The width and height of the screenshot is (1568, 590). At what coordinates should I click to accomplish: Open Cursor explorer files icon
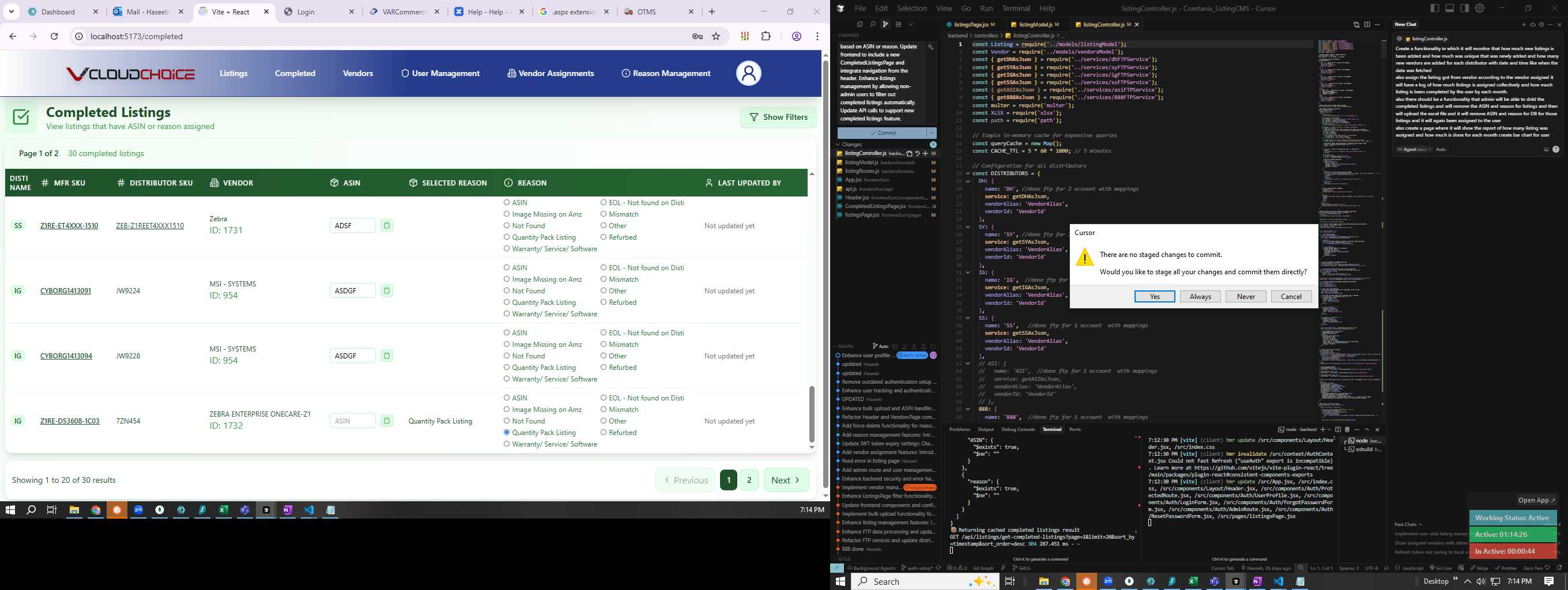tap(860, 24)
